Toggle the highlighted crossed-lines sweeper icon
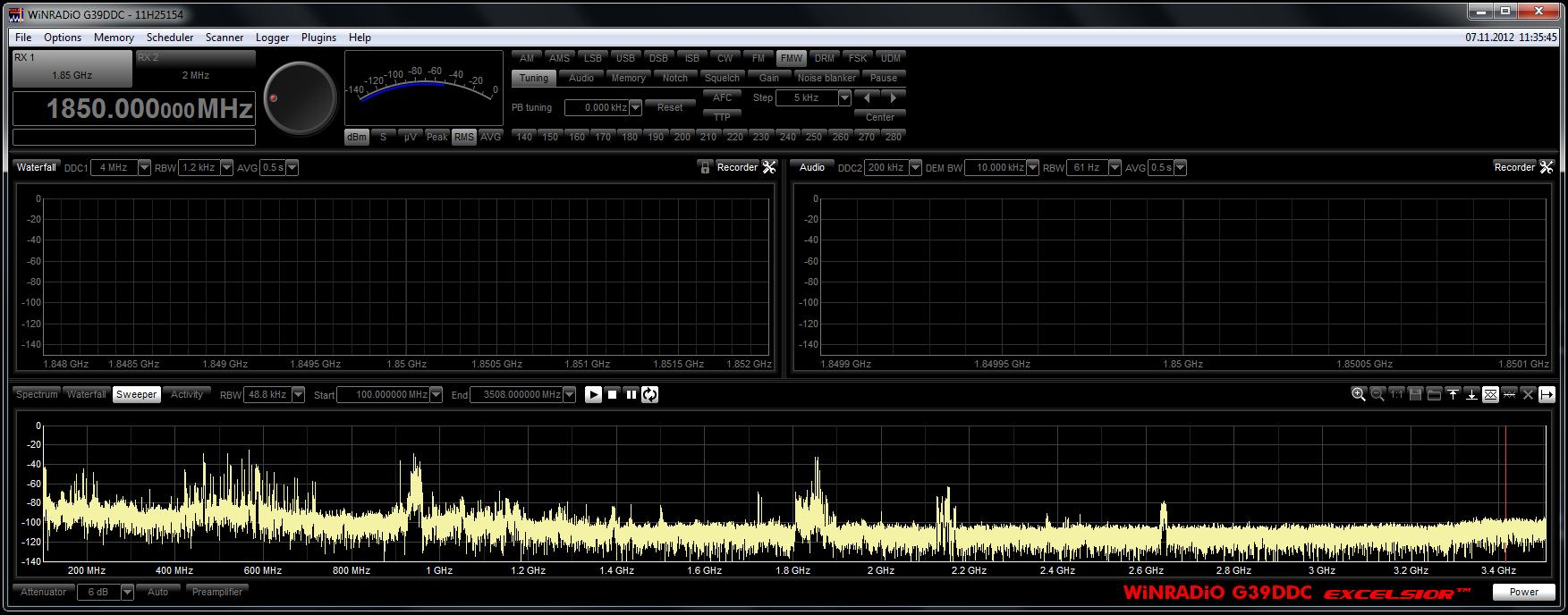Screen dimensions: 1568x615 pos(1490,394)
